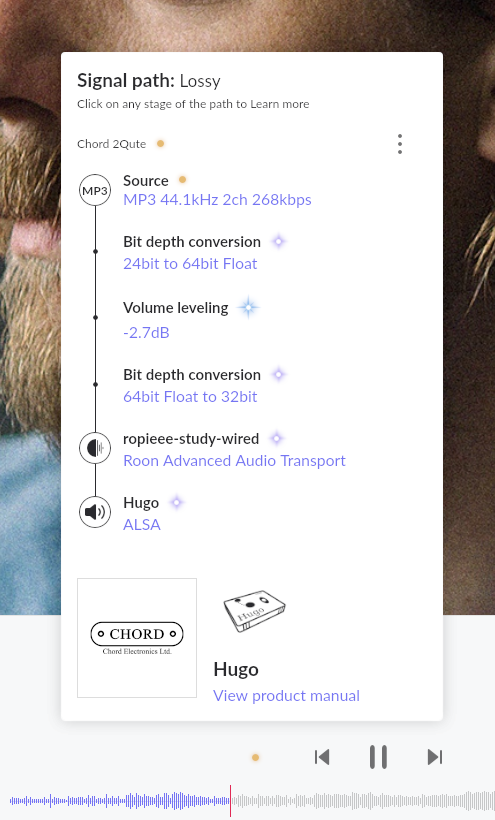Open the View product manual link

286,696
